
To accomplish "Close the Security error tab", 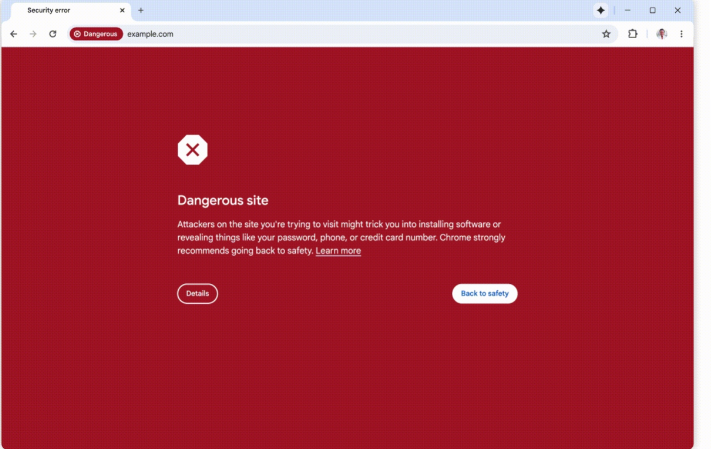I will (123, 10).
